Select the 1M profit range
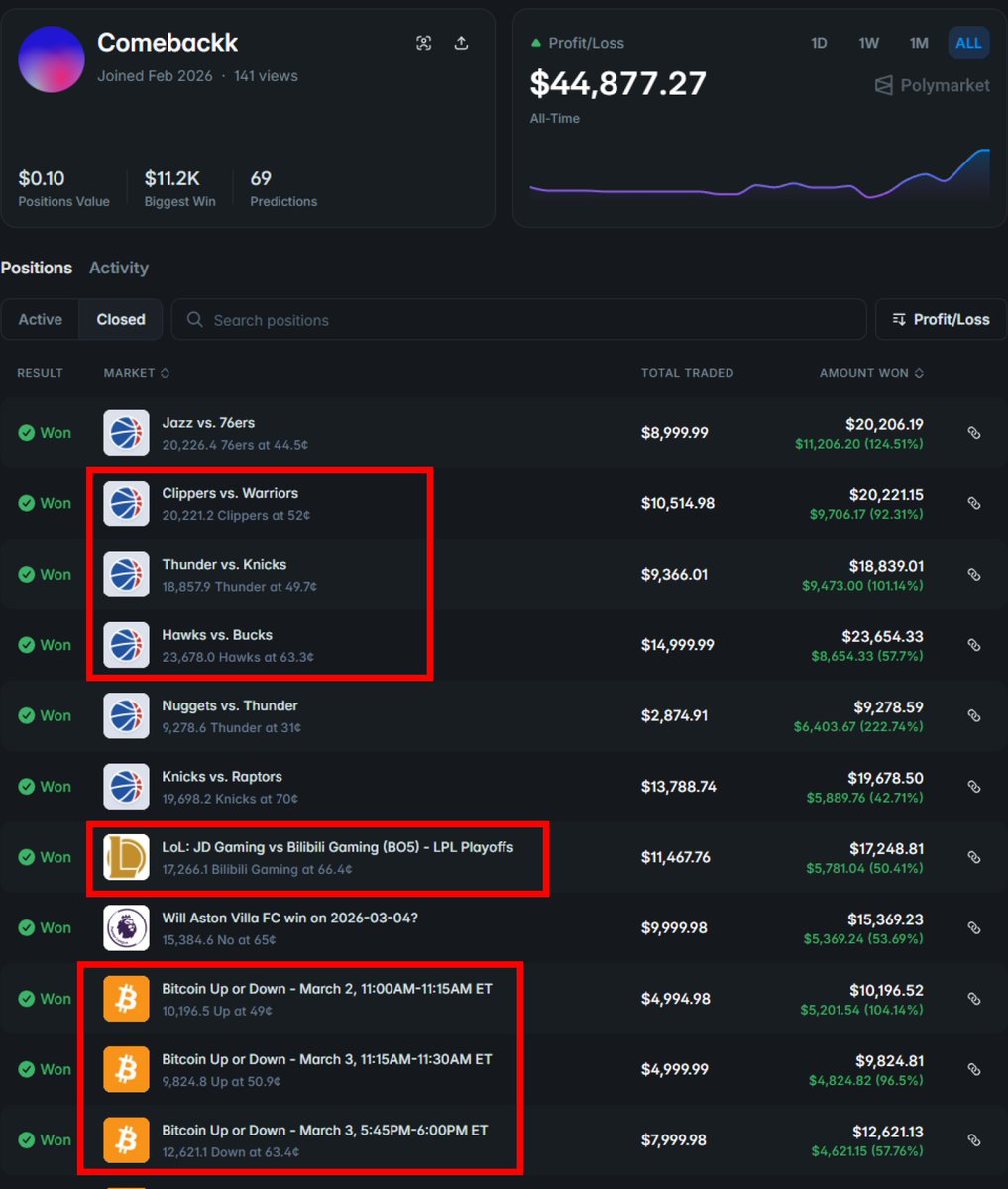 pos(919,43)
